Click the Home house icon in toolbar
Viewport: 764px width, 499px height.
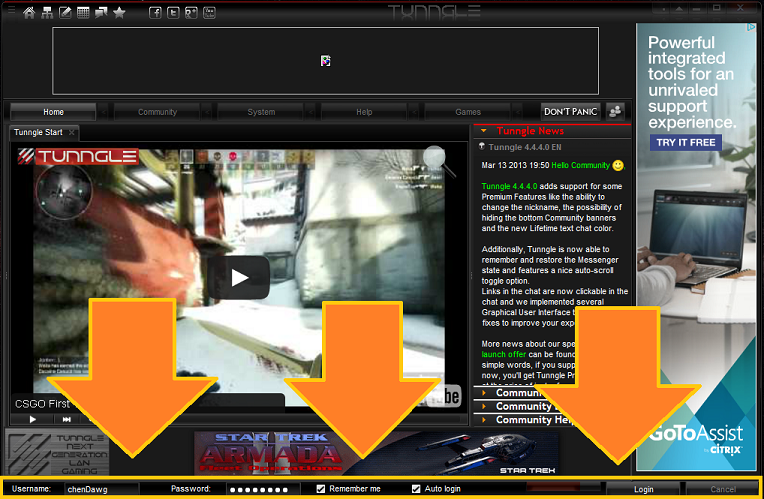pyautogui.click(x=29, y=13)
